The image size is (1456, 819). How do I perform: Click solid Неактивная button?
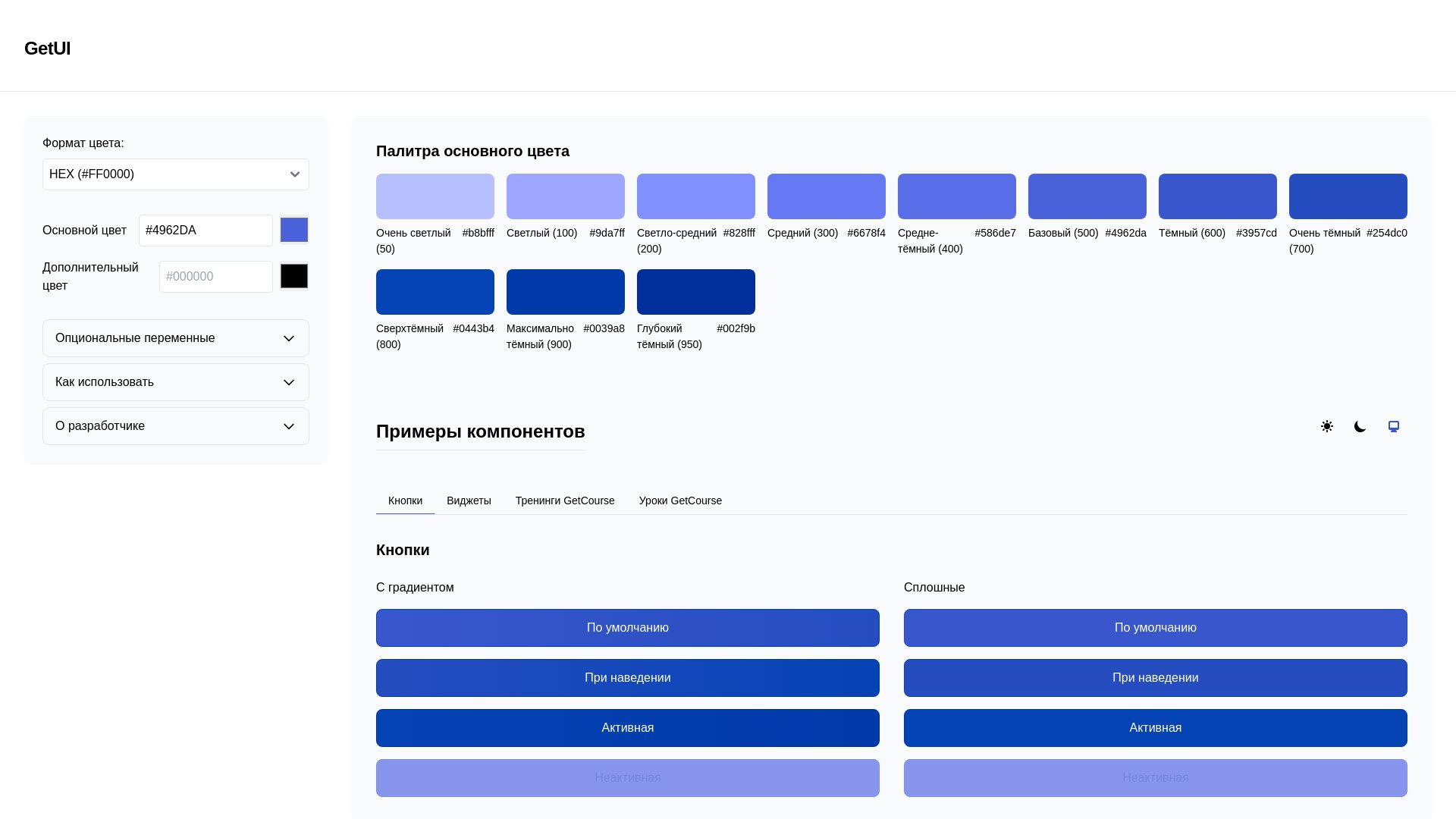1156,778
